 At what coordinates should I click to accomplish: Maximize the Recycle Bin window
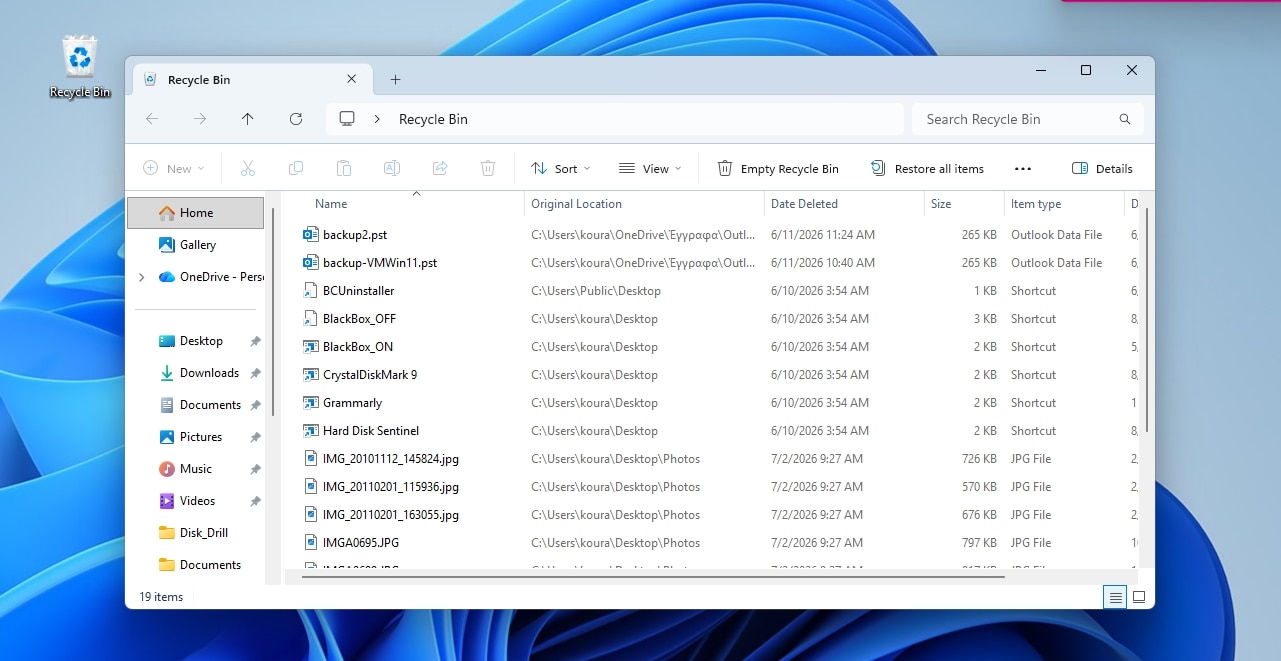tap(1086, 70)
